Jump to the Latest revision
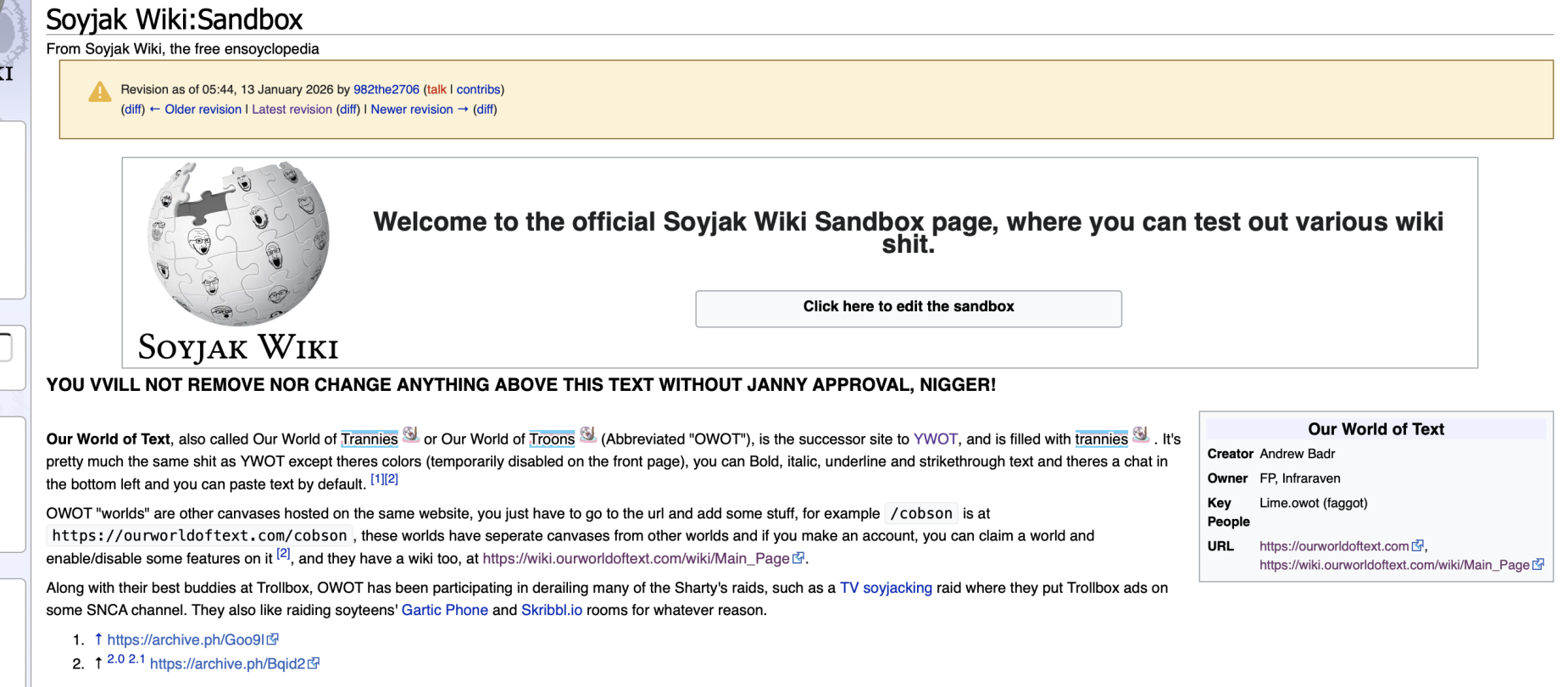The height and width of the screenshot is (687, 1568). [292, 109]
